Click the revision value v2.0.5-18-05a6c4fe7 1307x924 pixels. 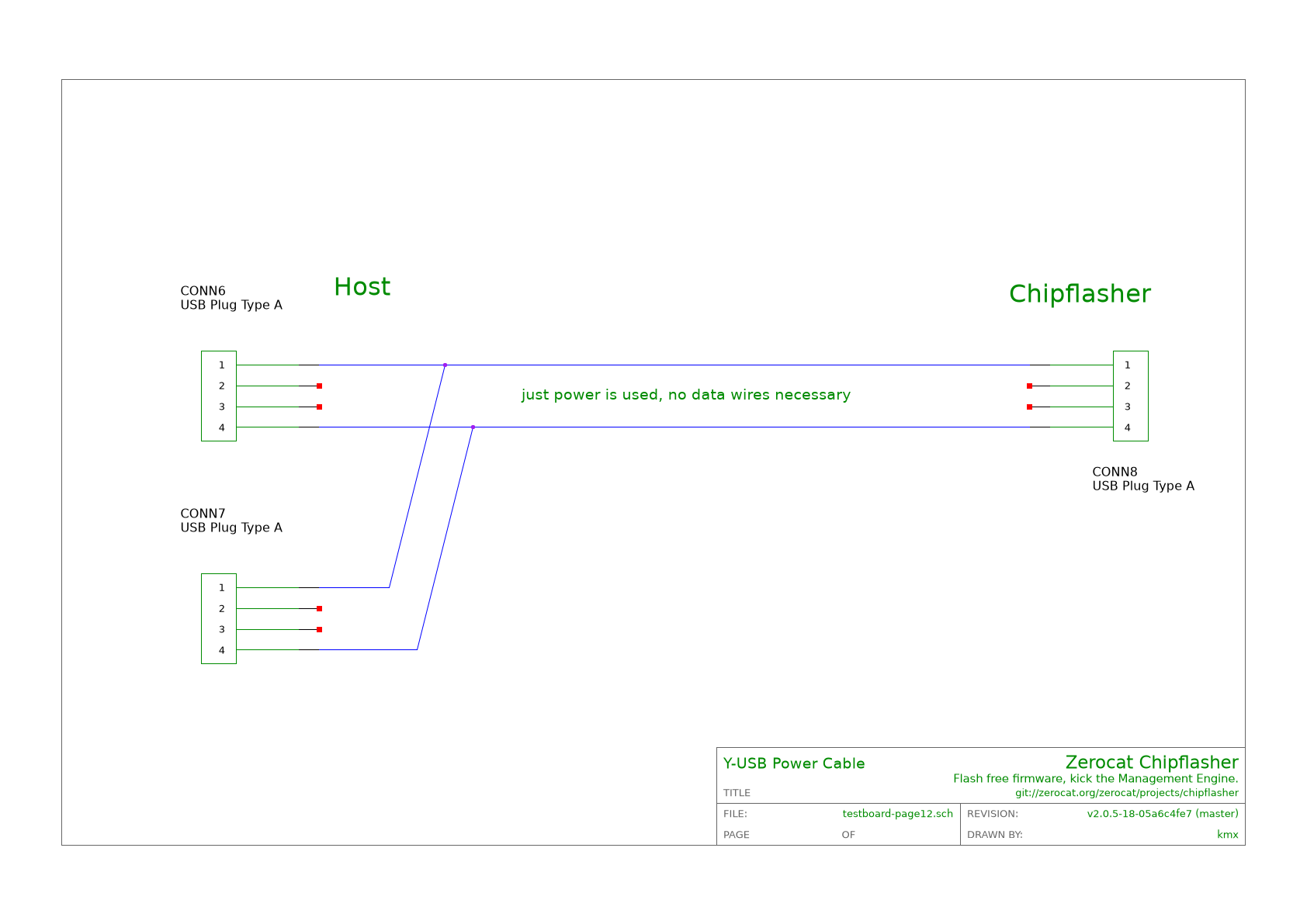(1163, 814)
